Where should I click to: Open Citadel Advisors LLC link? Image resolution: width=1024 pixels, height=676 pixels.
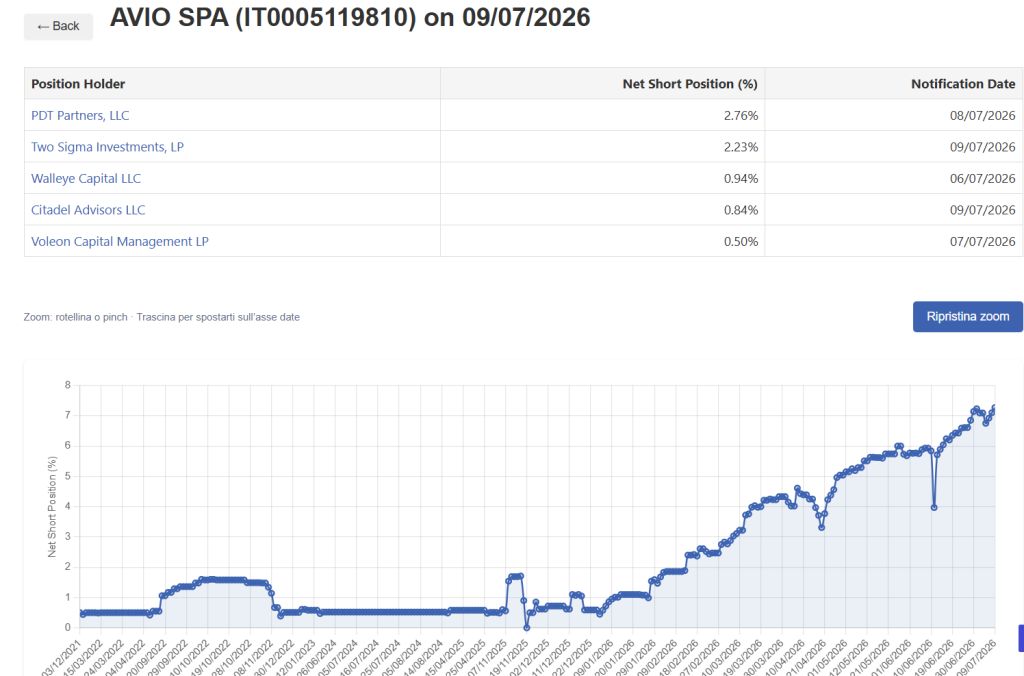88,210
